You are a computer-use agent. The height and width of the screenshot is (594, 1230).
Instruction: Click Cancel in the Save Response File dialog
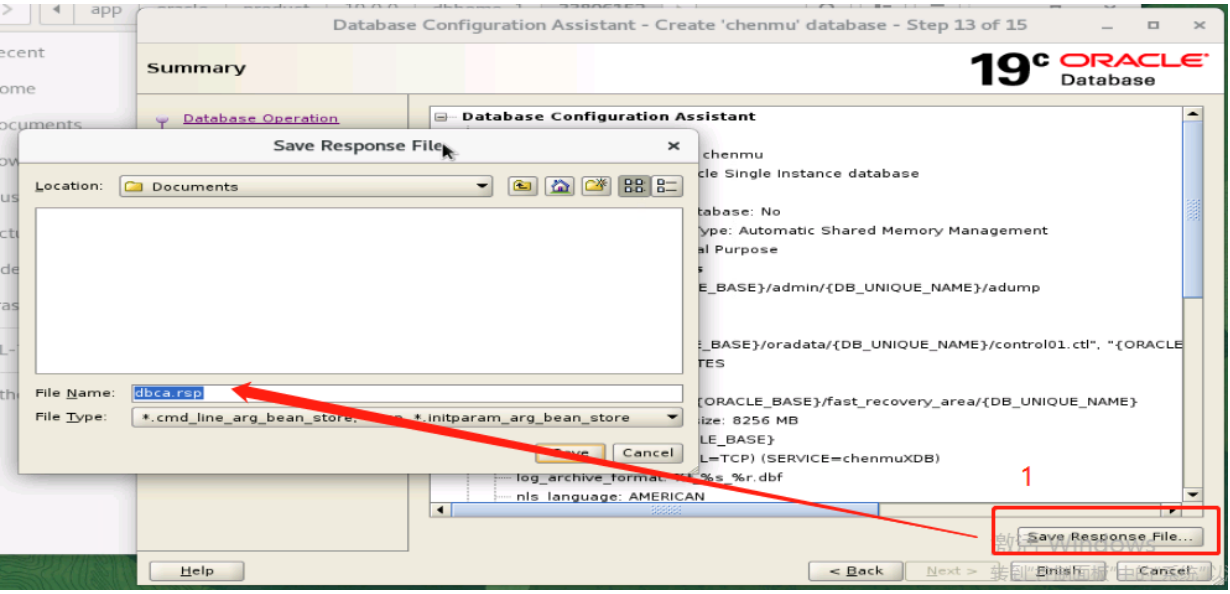click(648, 453)
